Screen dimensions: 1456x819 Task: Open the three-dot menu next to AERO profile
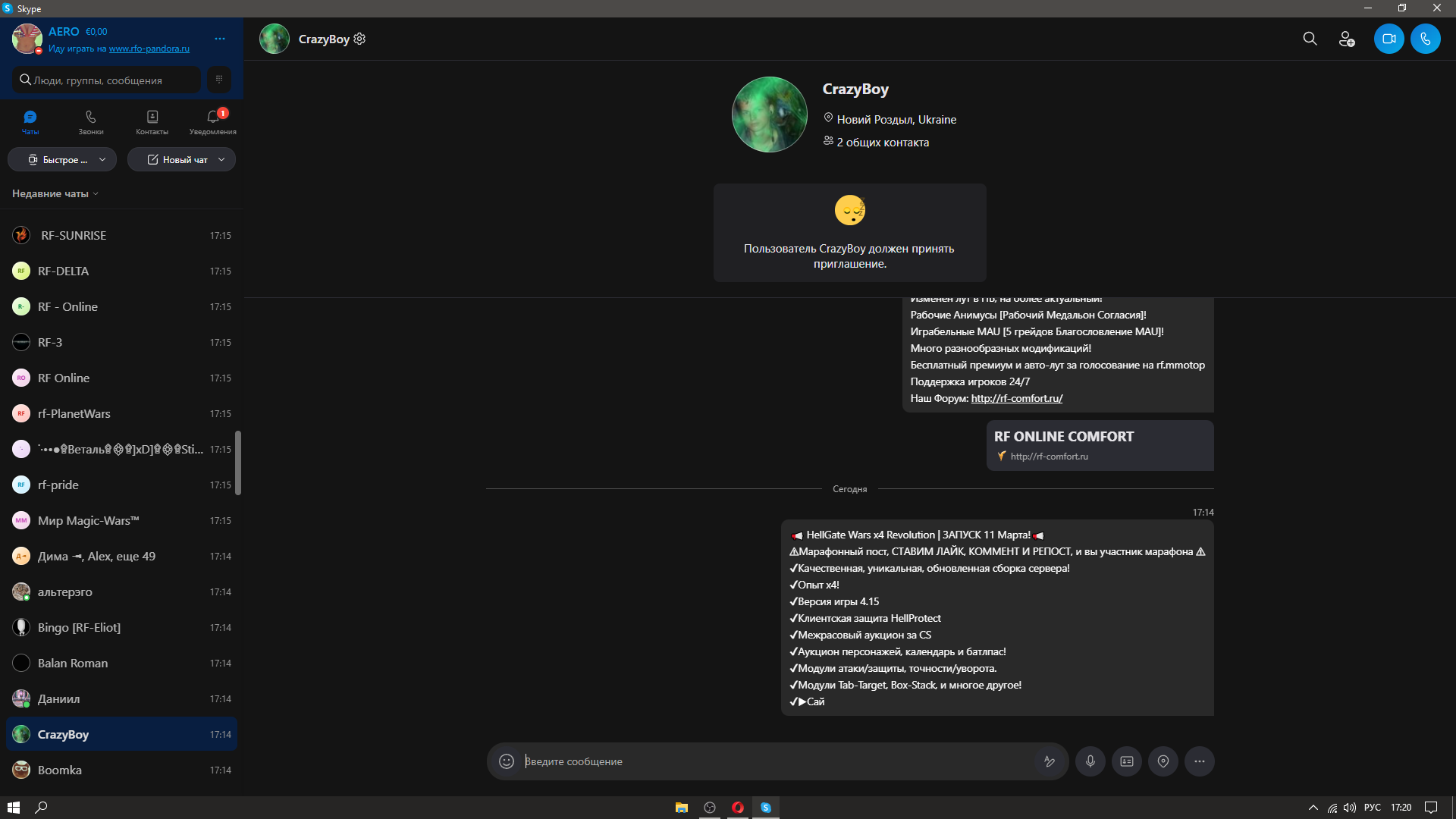pyautogui.click(x=220, y=39)
